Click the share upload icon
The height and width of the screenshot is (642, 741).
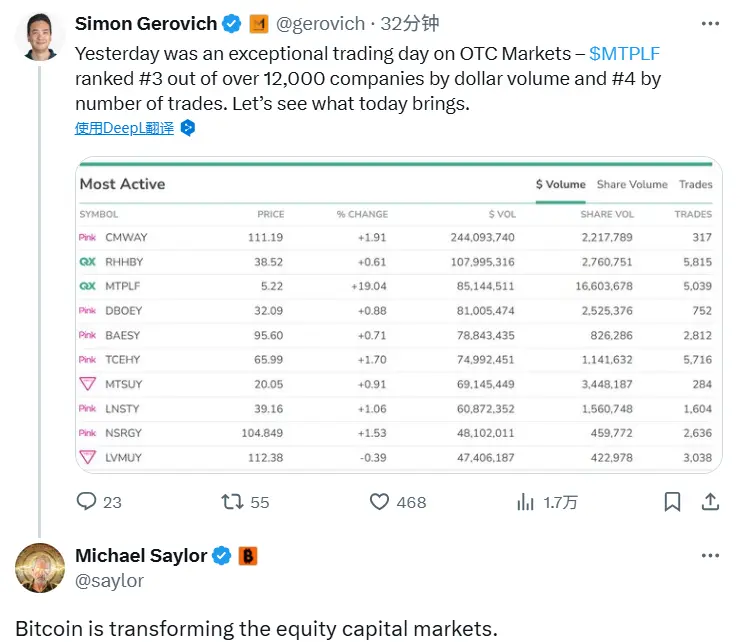[710, 502]
